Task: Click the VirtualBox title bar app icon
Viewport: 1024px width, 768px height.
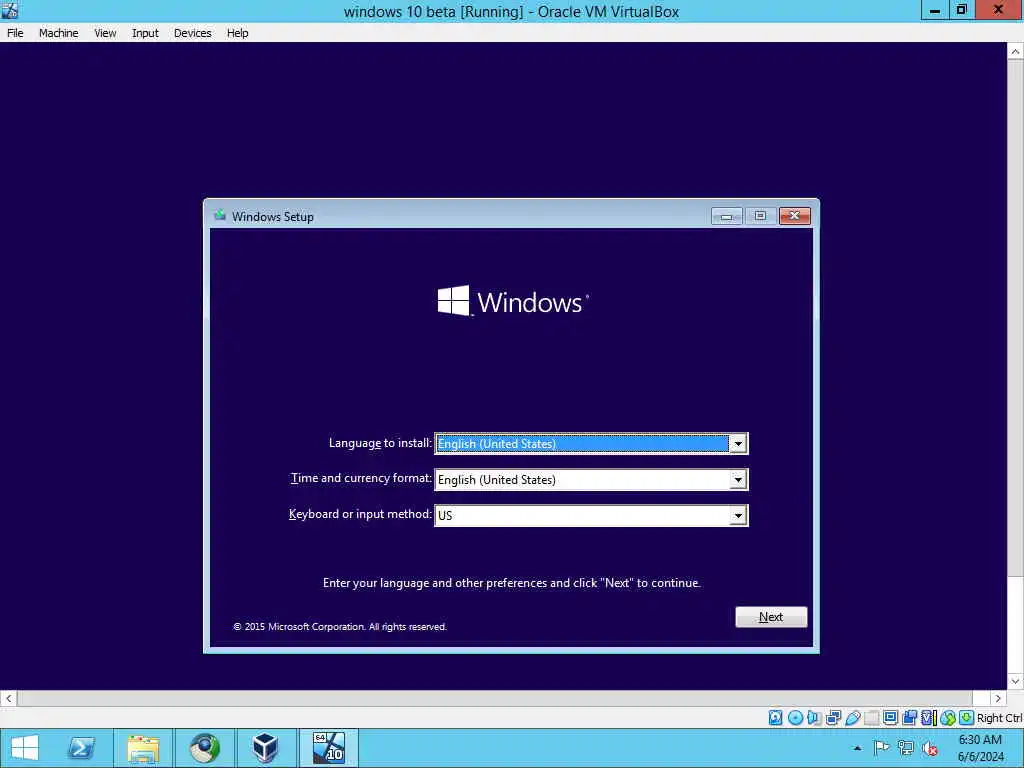Action: click(10, 10)
